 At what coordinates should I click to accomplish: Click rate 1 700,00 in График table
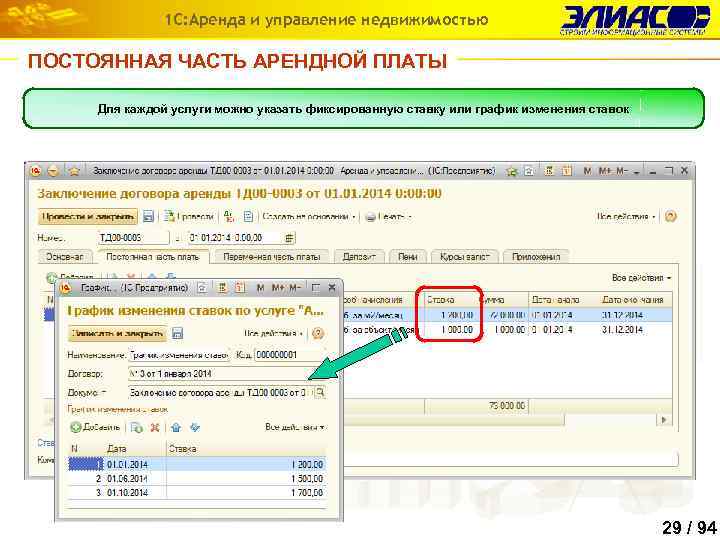coord(307,493)
